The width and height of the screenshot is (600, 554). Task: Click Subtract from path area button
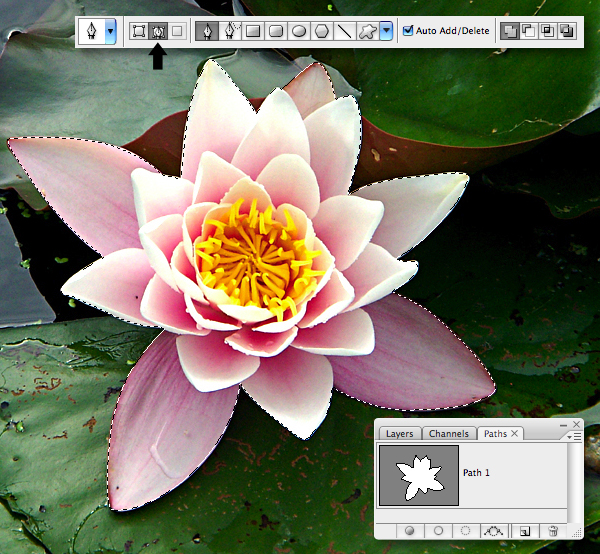528,31
